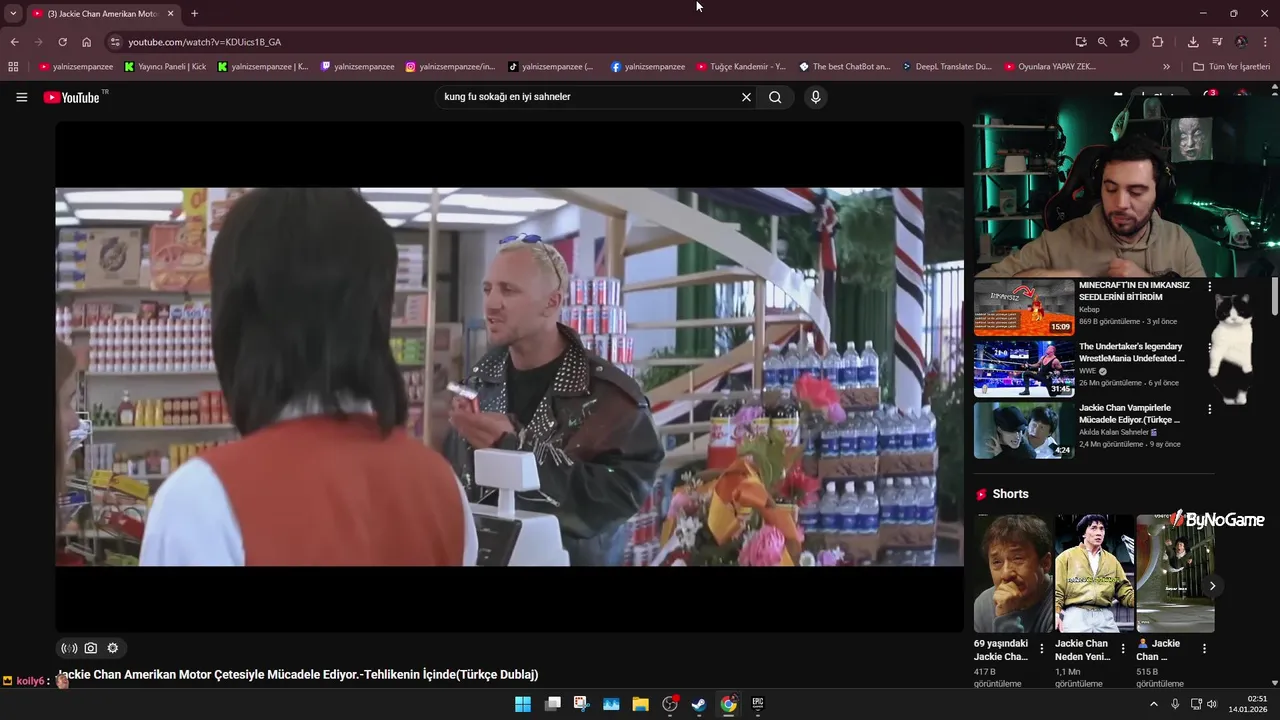Open Tuğçe Kandemir bookmark

pyautogui.click(x=741, y=67)
